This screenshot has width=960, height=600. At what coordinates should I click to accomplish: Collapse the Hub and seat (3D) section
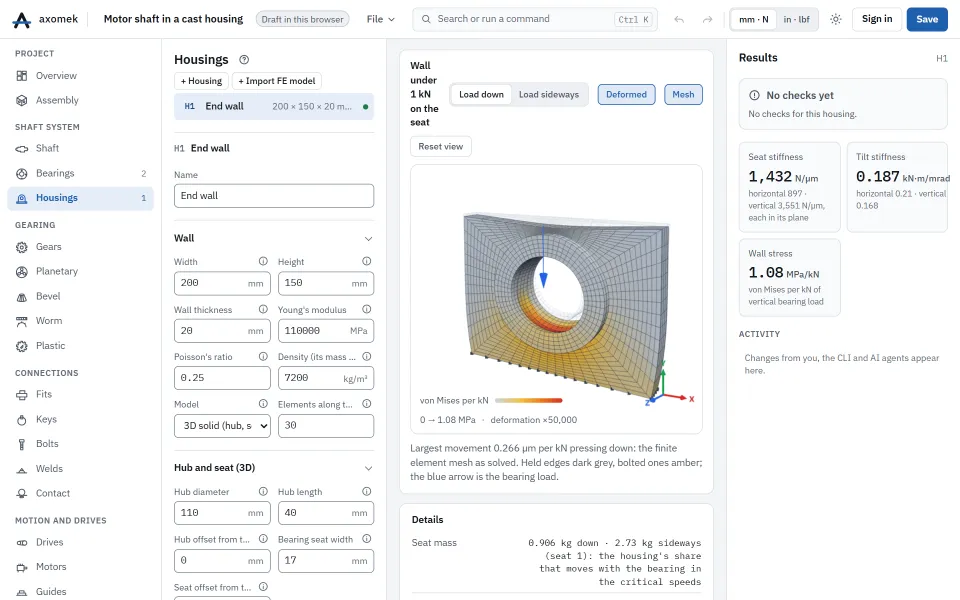pos(369,468)
